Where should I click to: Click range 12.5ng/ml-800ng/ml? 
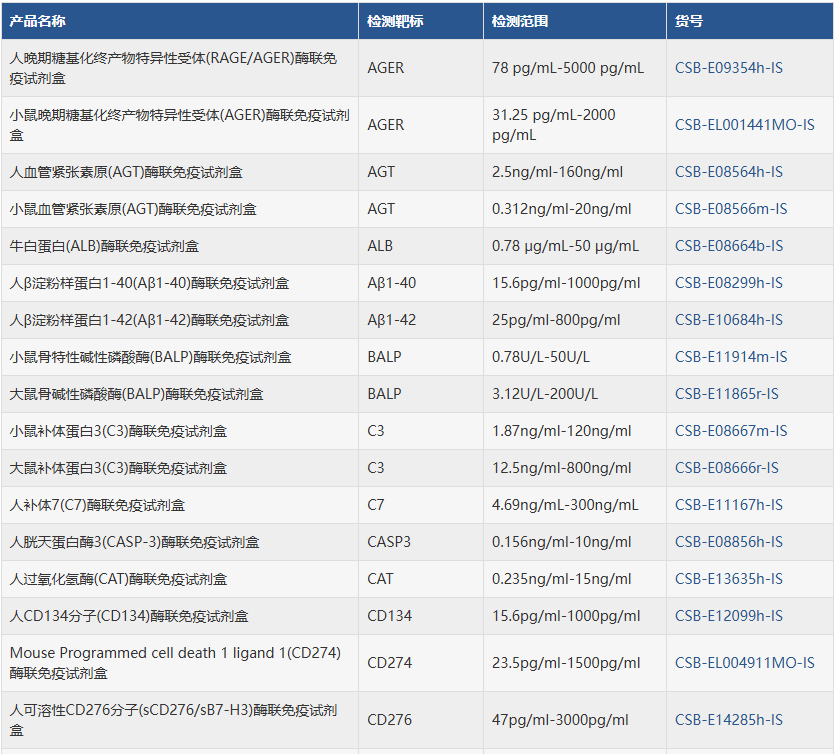(561, 468)
